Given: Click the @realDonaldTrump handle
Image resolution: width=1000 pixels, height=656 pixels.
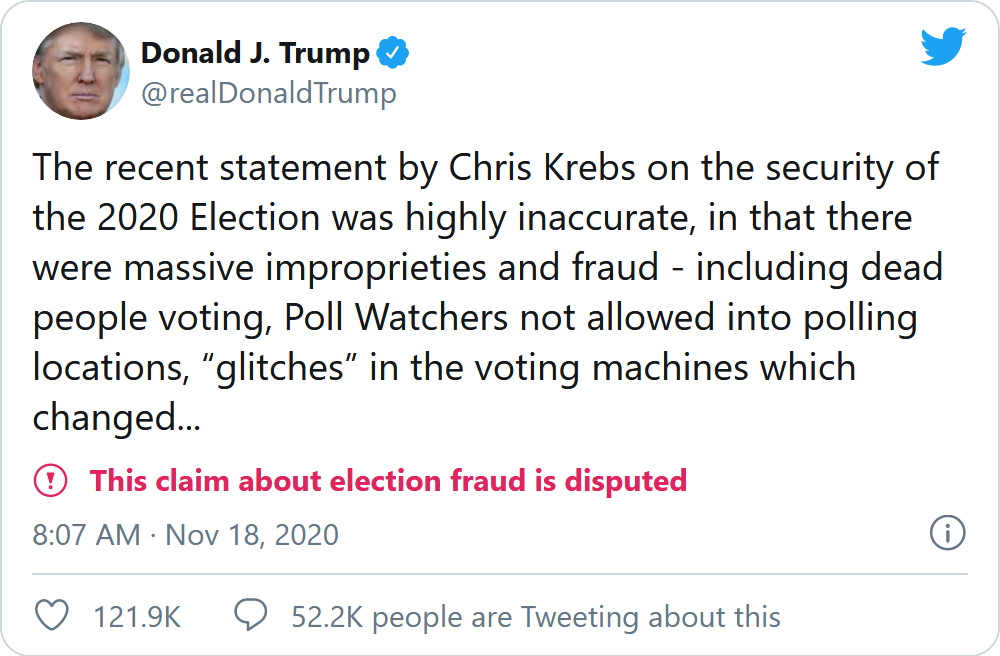Looking at the screenshot, I should pyautogui.click(x=268, y=94).
